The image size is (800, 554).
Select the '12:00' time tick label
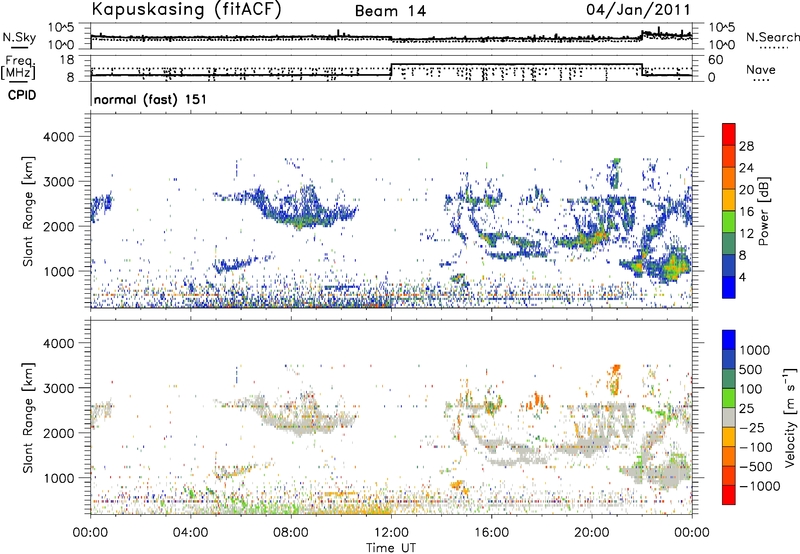[x=391, y=533]
